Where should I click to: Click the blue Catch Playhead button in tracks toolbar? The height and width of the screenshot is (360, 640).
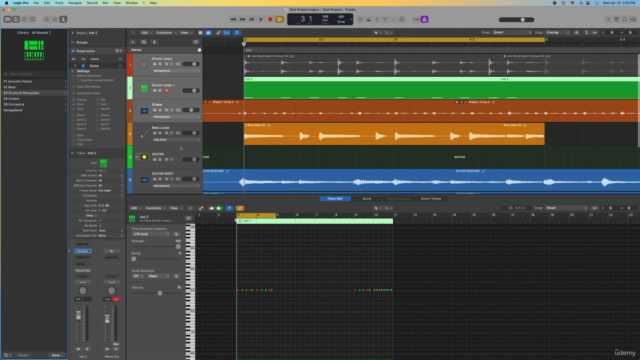(237, 33)
